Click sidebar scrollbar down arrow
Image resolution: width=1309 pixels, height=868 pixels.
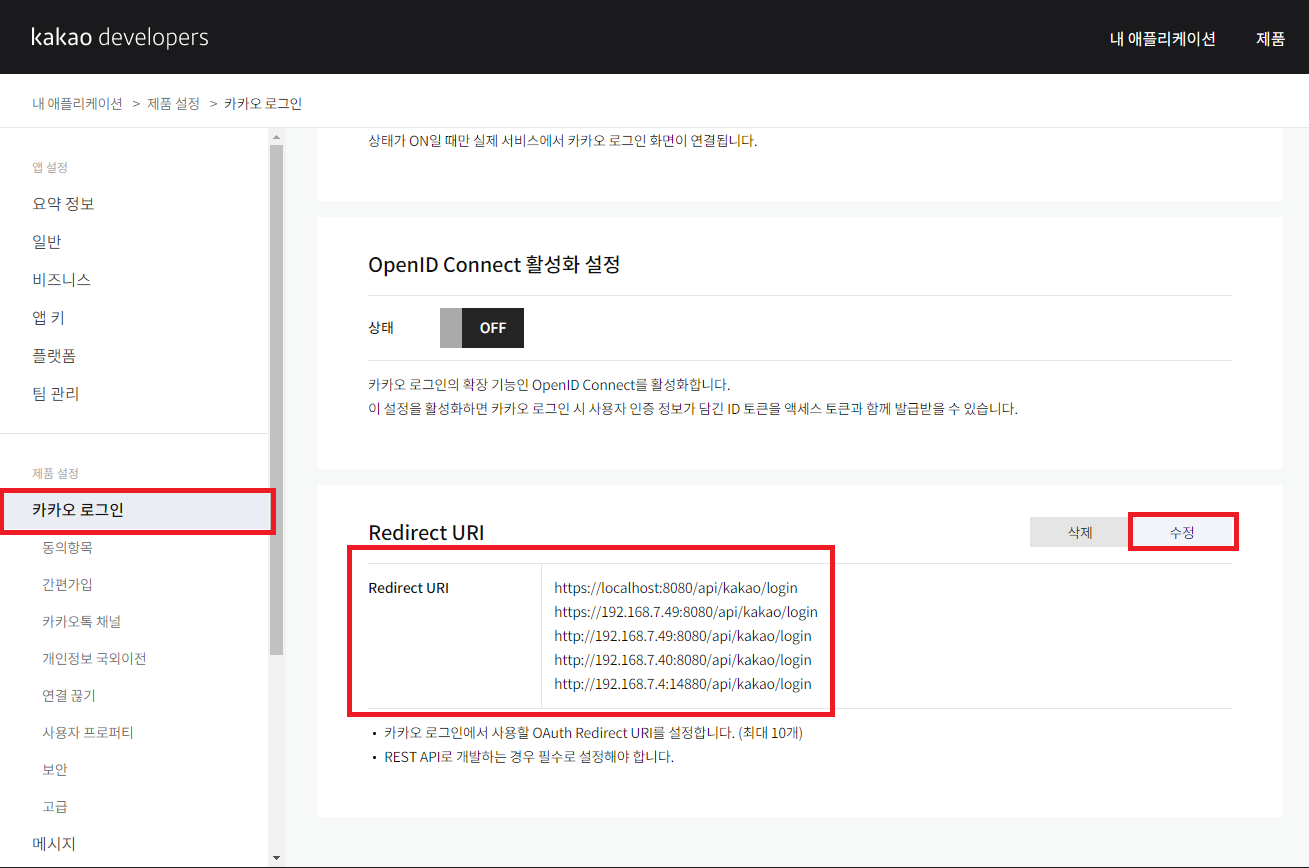[x=276, y=858]
